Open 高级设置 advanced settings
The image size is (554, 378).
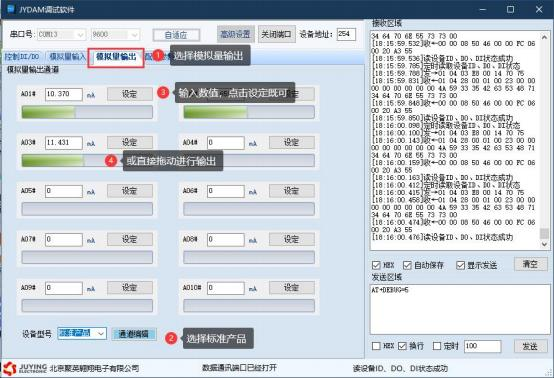click(235, 34)
